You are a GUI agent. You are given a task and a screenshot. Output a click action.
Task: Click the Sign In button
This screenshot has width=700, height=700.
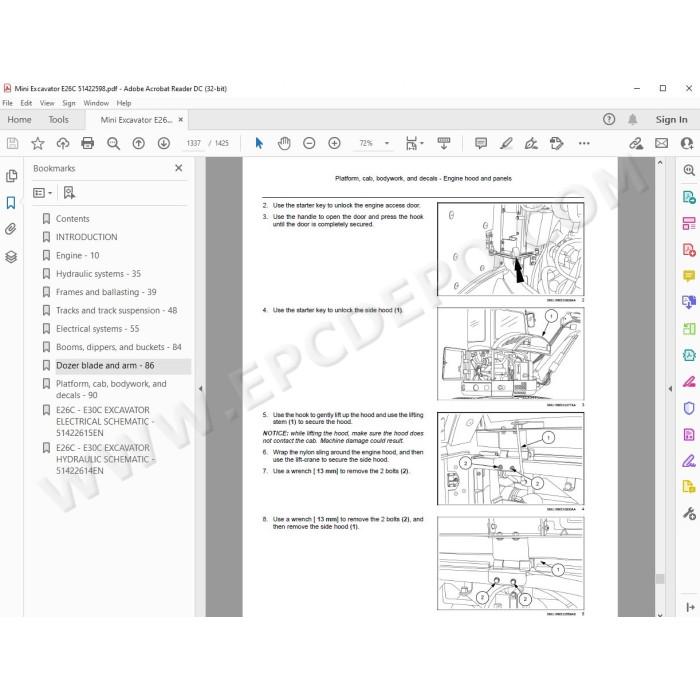click(671, 120)
